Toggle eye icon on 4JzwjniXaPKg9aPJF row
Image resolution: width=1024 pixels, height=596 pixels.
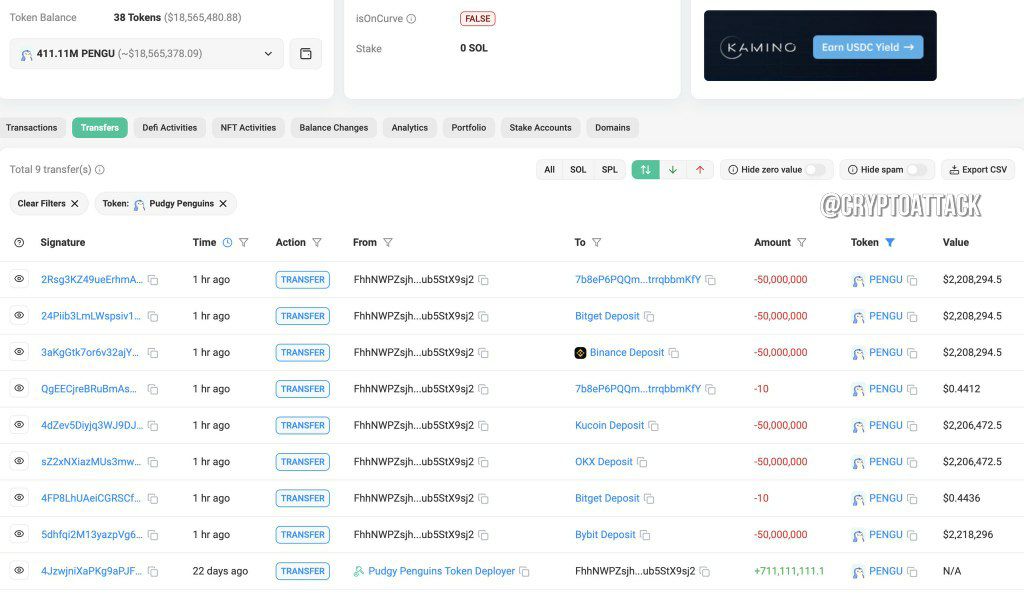(x=20, y=571)
